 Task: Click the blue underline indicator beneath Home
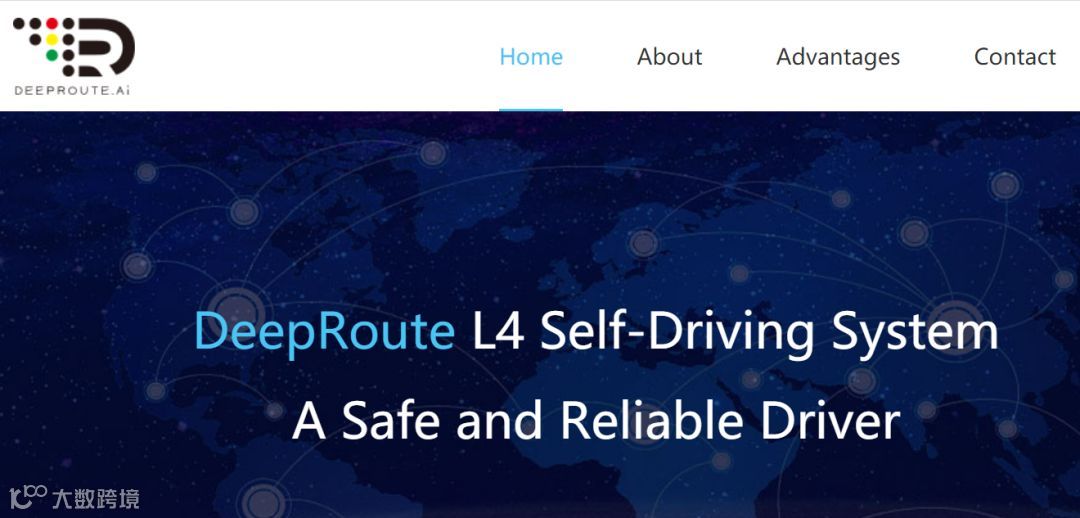tap(531, 110)
